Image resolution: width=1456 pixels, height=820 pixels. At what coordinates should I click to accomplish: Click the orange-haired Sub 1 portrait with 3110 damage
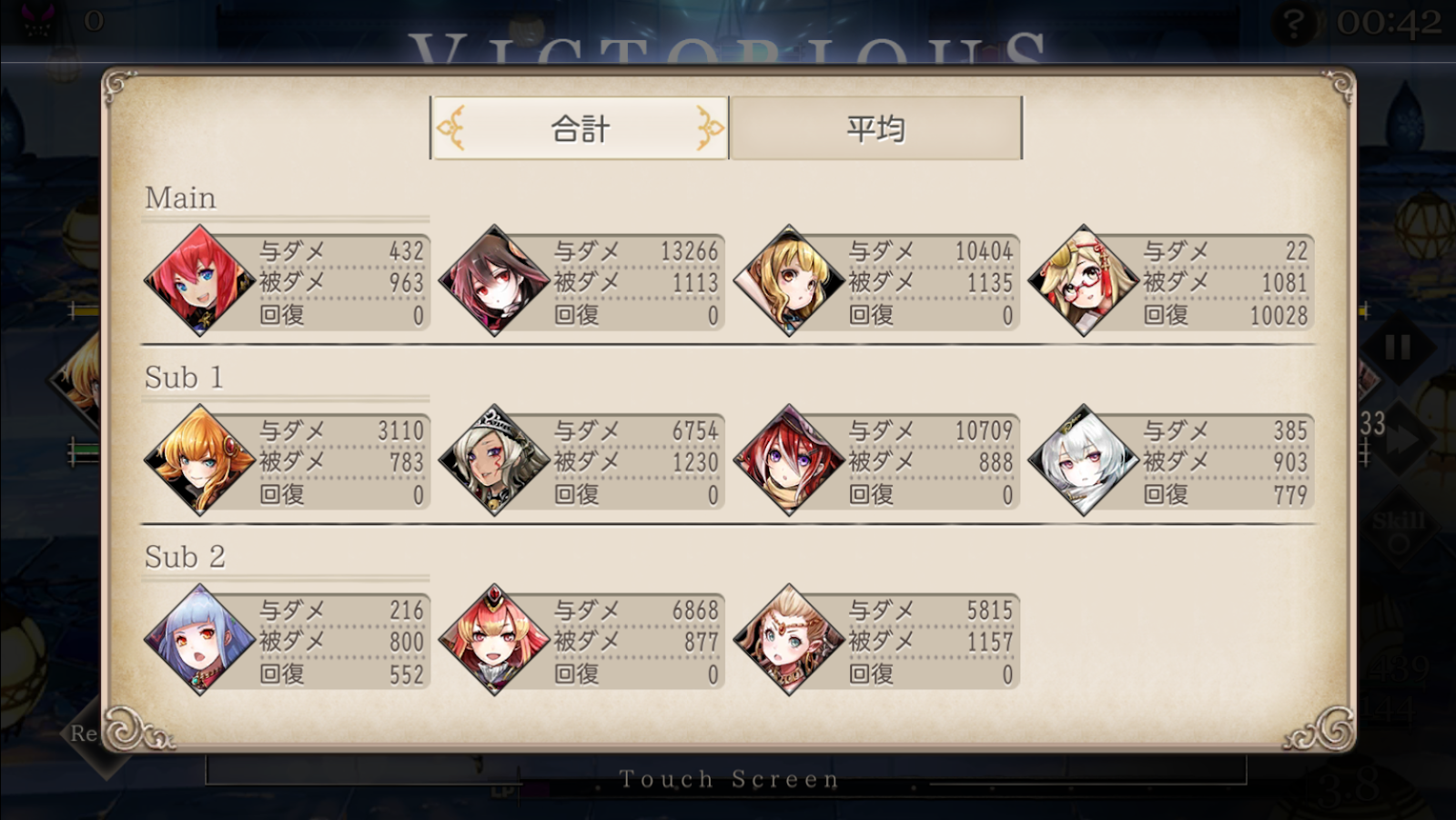point(200,461)
